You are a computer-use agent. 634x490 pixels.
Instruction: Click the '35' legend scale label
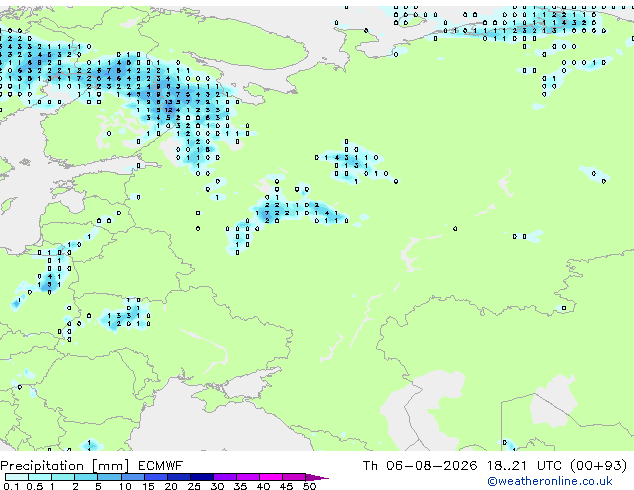coord(240,486)
